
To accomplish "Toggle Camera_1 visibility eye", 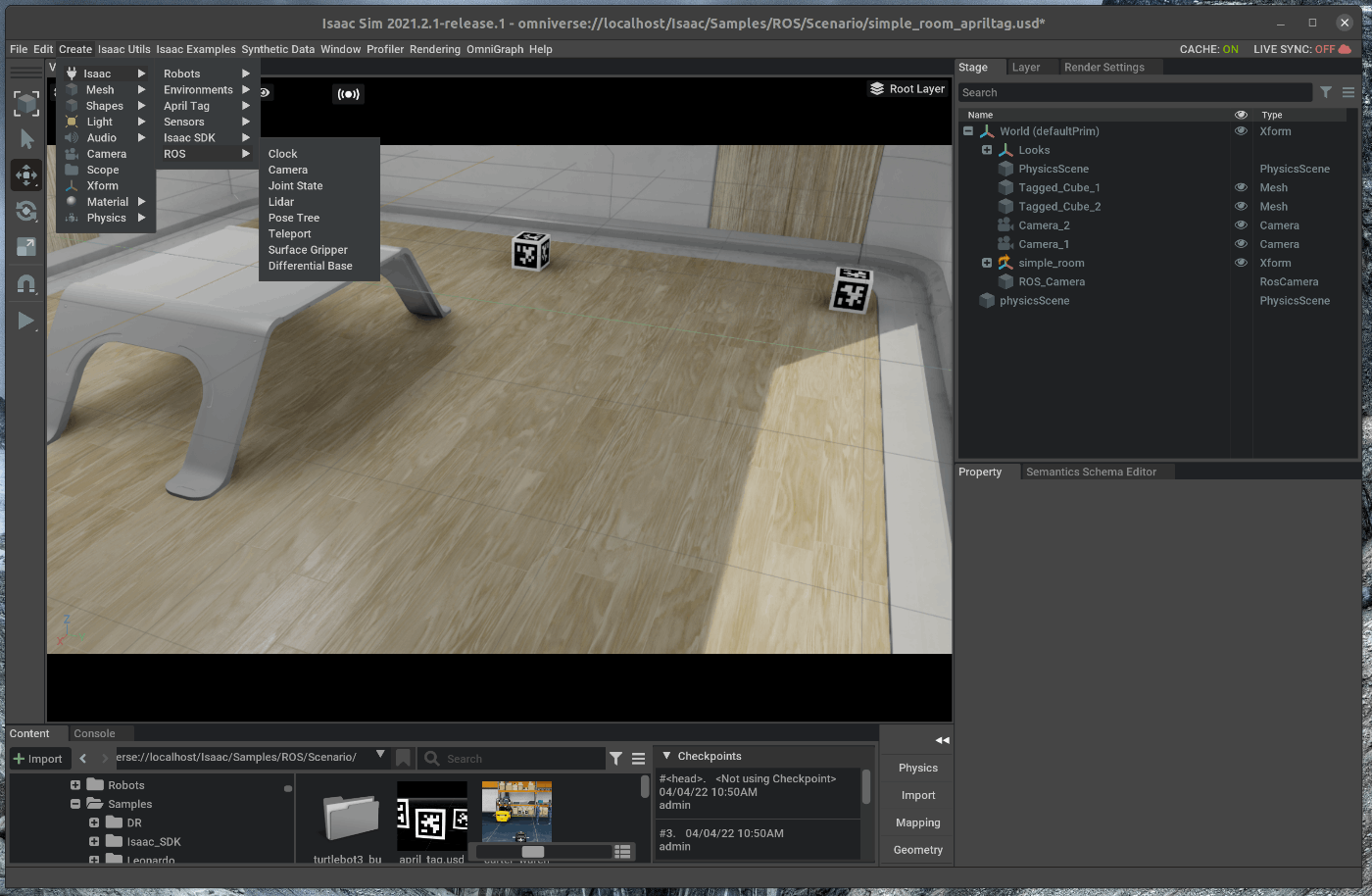I will pos(1241,244).
